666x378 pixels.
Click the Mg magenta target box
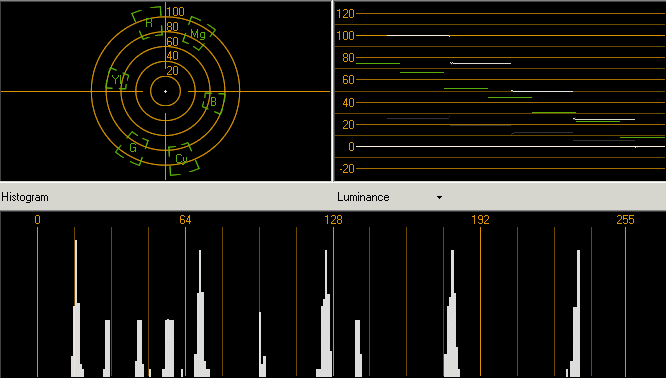click(199, 33)
